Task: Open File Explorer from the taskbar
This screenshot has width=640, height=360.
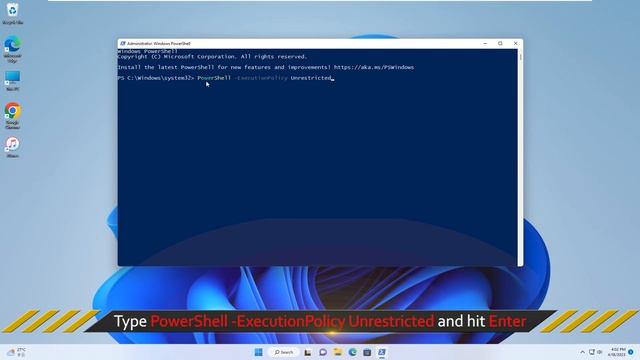Action: (x=338, y=352)
